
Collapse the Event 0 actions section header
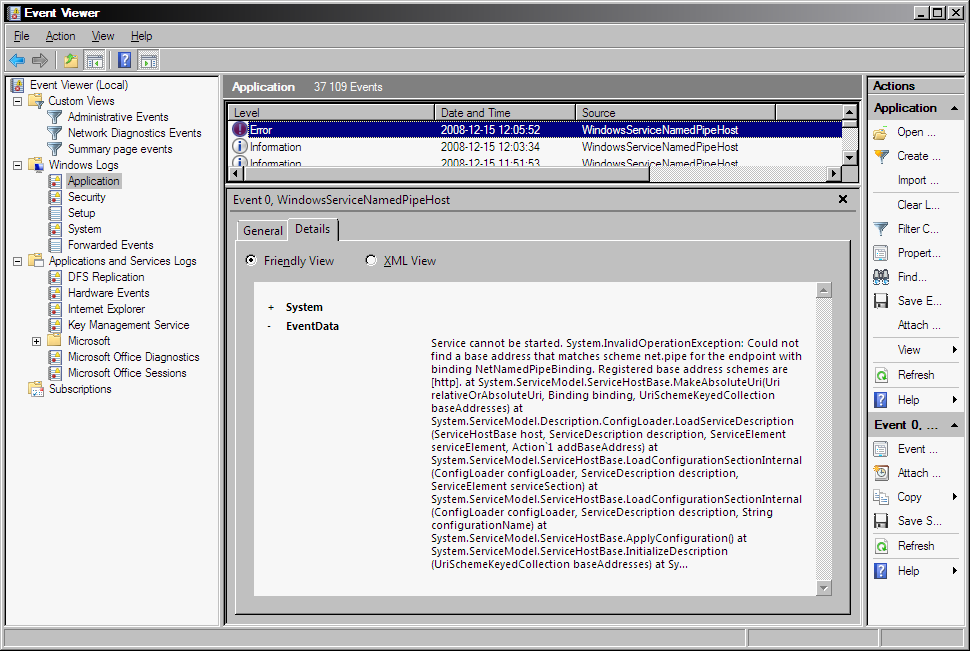955,425
